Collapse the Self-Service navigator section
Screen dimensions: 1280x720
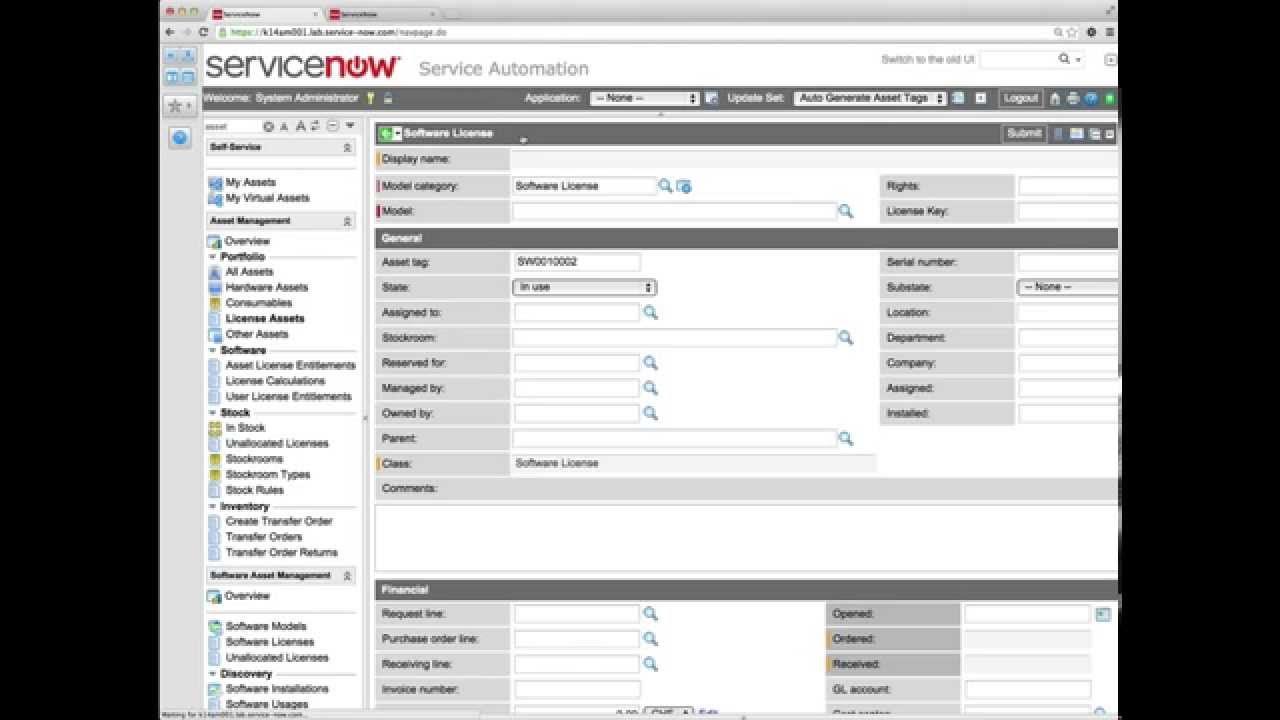point(347,147)
